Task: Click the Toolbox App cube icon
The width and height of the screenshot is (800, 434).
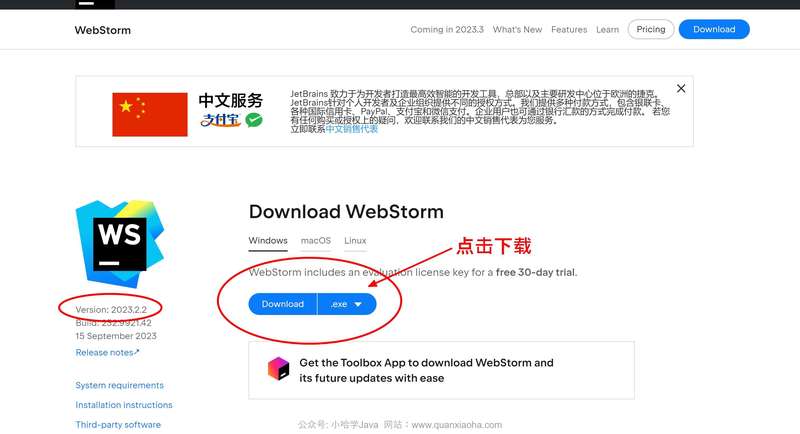Action: tap(278, 369)
